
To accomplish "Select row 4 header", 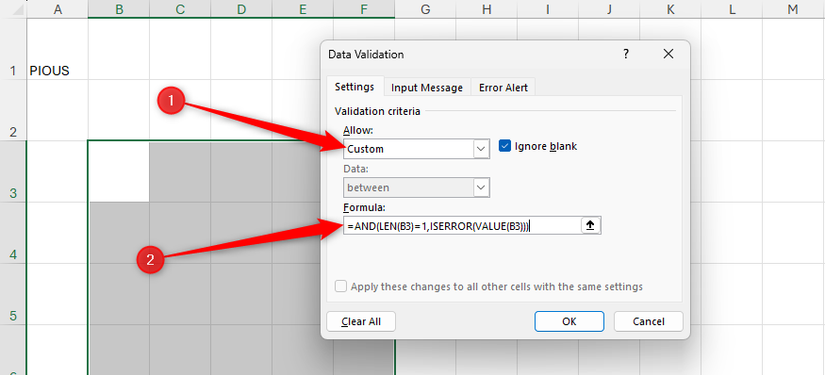I will tap(13, 233).
